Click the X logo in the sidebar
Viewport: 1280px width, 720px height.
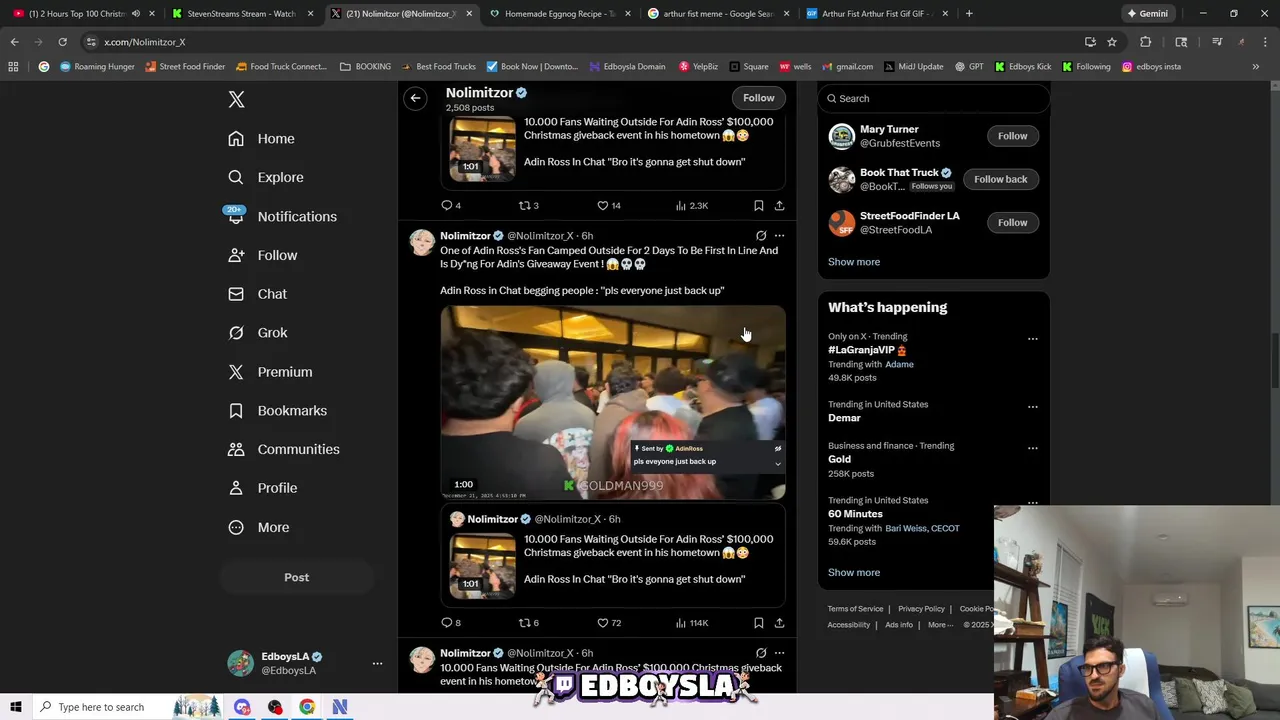[x=236, y=99]
